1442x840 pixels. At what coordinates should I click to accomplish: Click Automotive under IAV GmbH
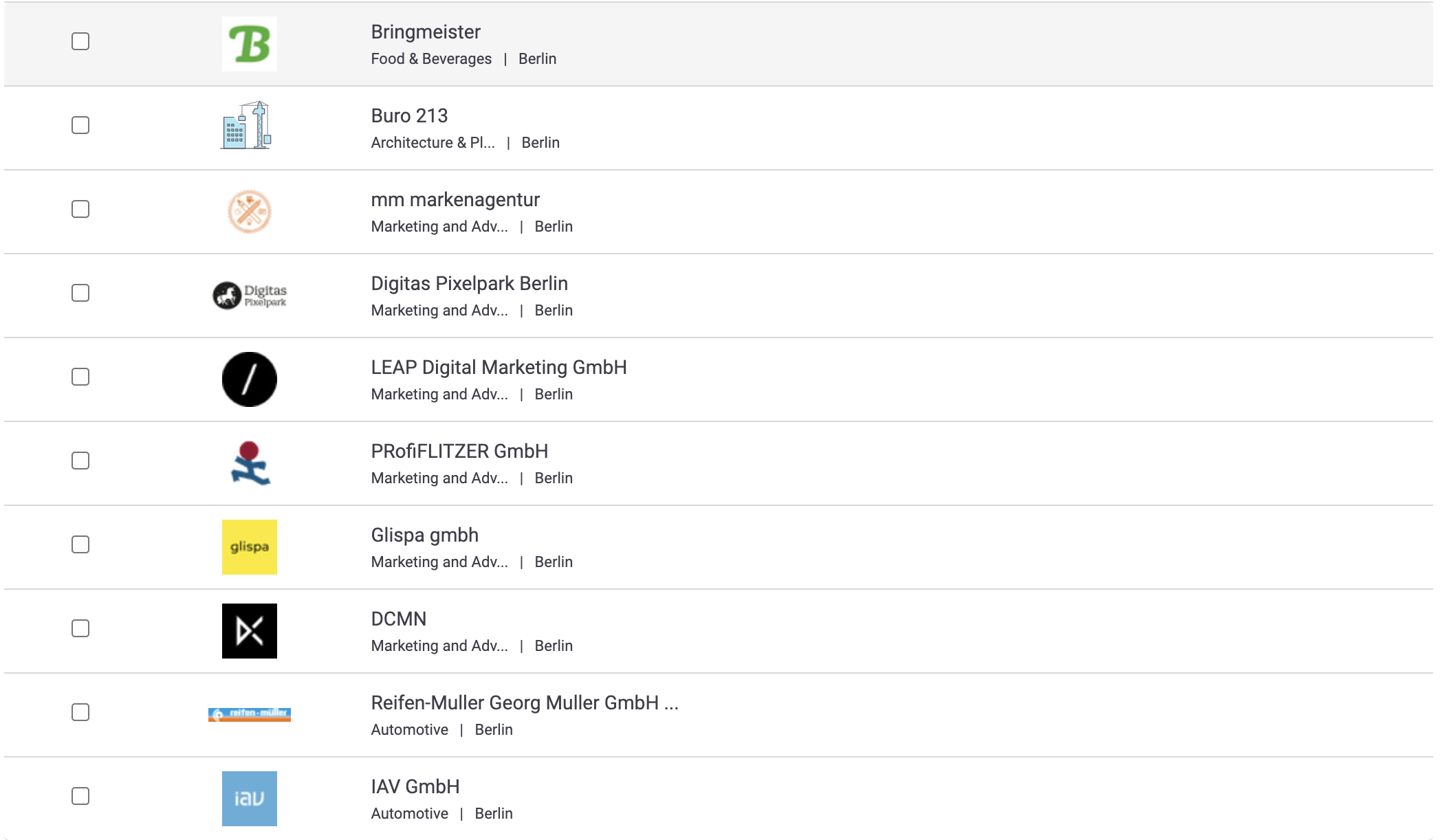tap(409, 814)
